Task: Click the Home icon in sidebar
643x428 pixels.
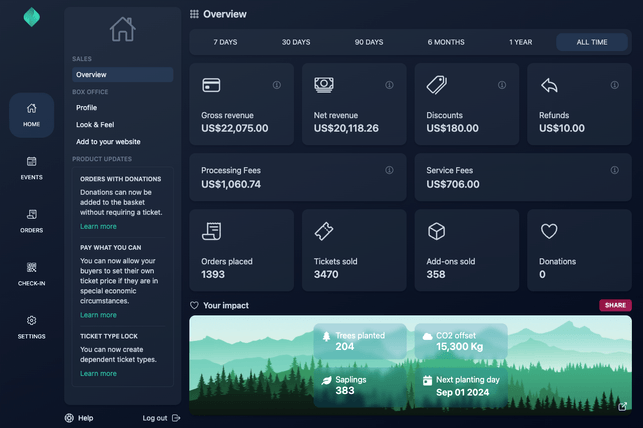Action: pyautogui.click(x=31, y=114)
